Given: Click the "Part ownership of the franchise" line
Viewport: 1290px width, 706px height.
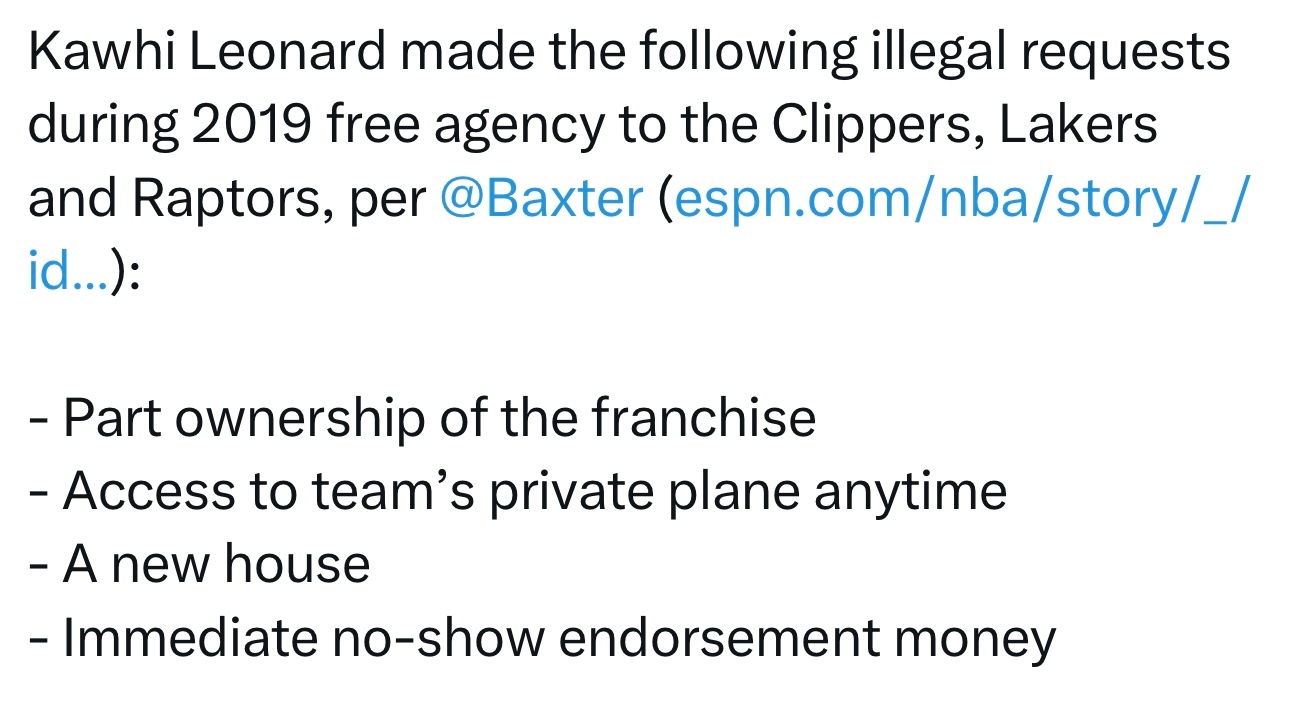Looking at the screenshot, I should coord(423,419).
